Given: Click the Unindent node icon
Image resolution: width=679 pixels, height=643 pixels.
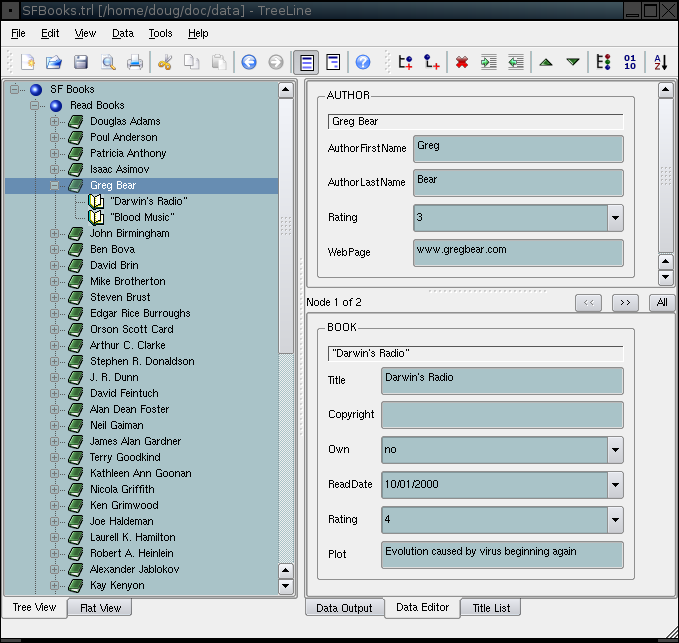Looking at the screenshot, I should point(516,62).
